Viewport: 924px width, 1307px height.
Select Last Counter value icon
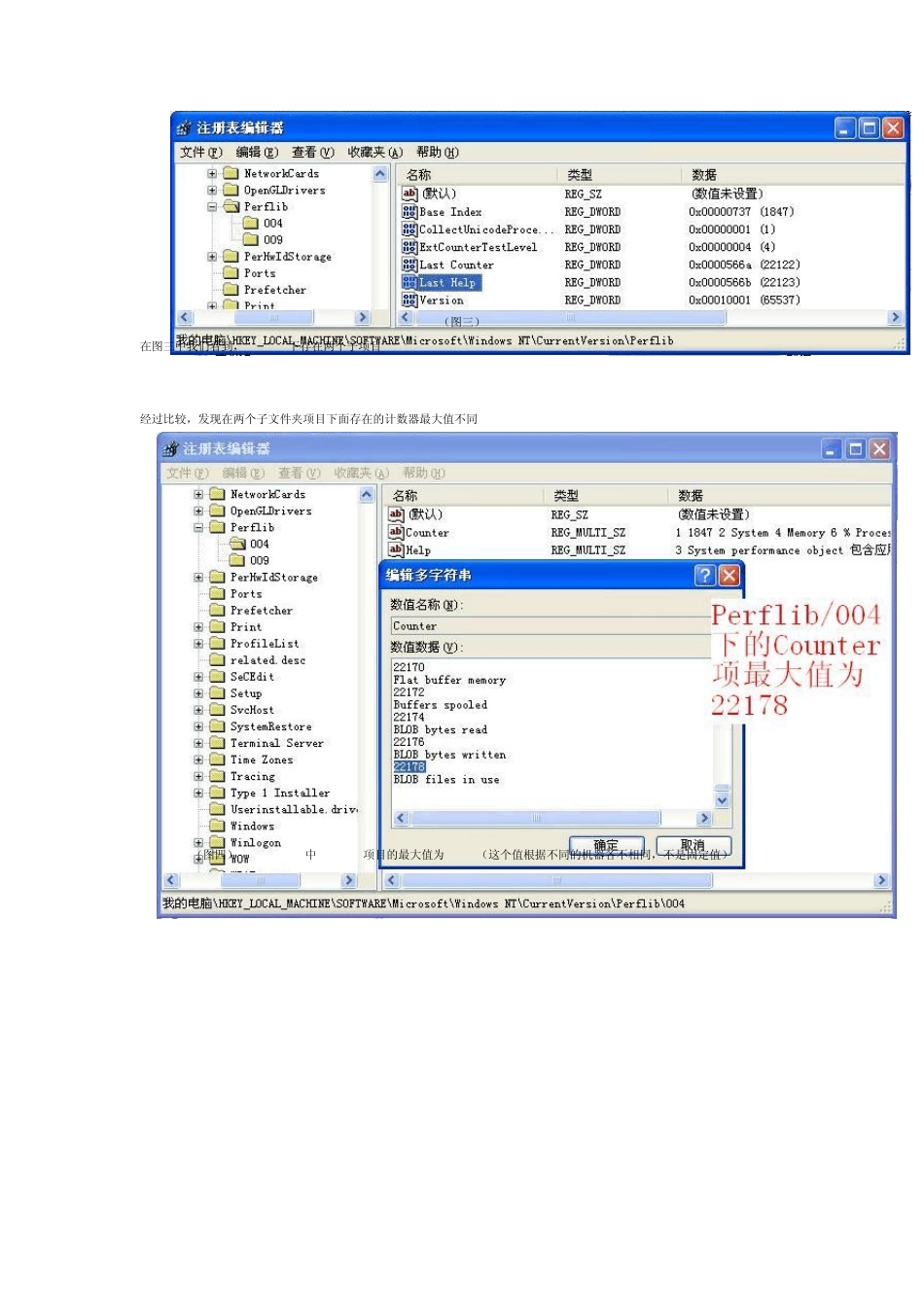coord(409,265)
